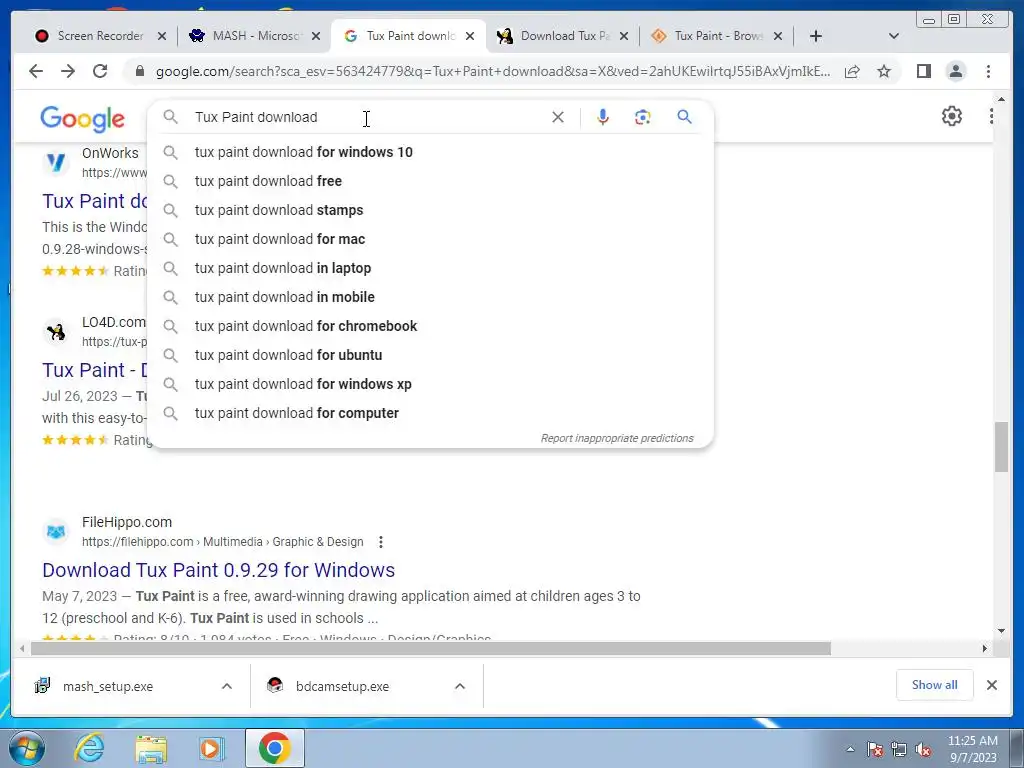Click in the Google search input field
Viewport: 1024px width, 768px height.
point(369,118)
